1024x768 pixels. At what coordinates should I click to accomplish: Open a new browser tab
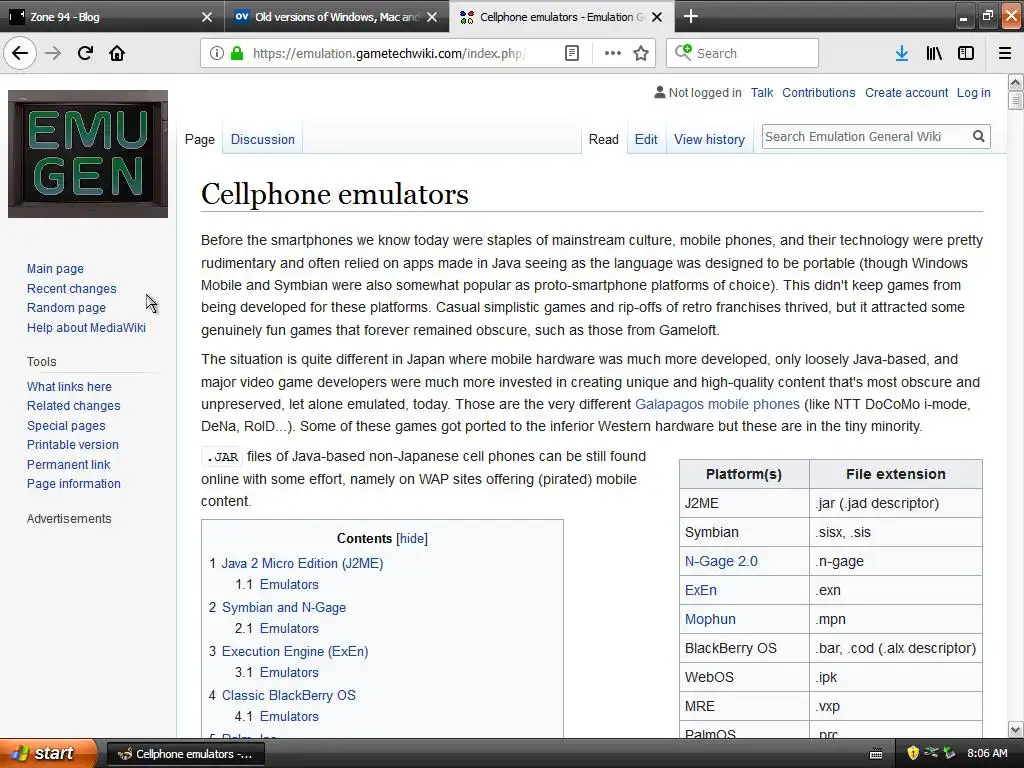click(690, 16)
